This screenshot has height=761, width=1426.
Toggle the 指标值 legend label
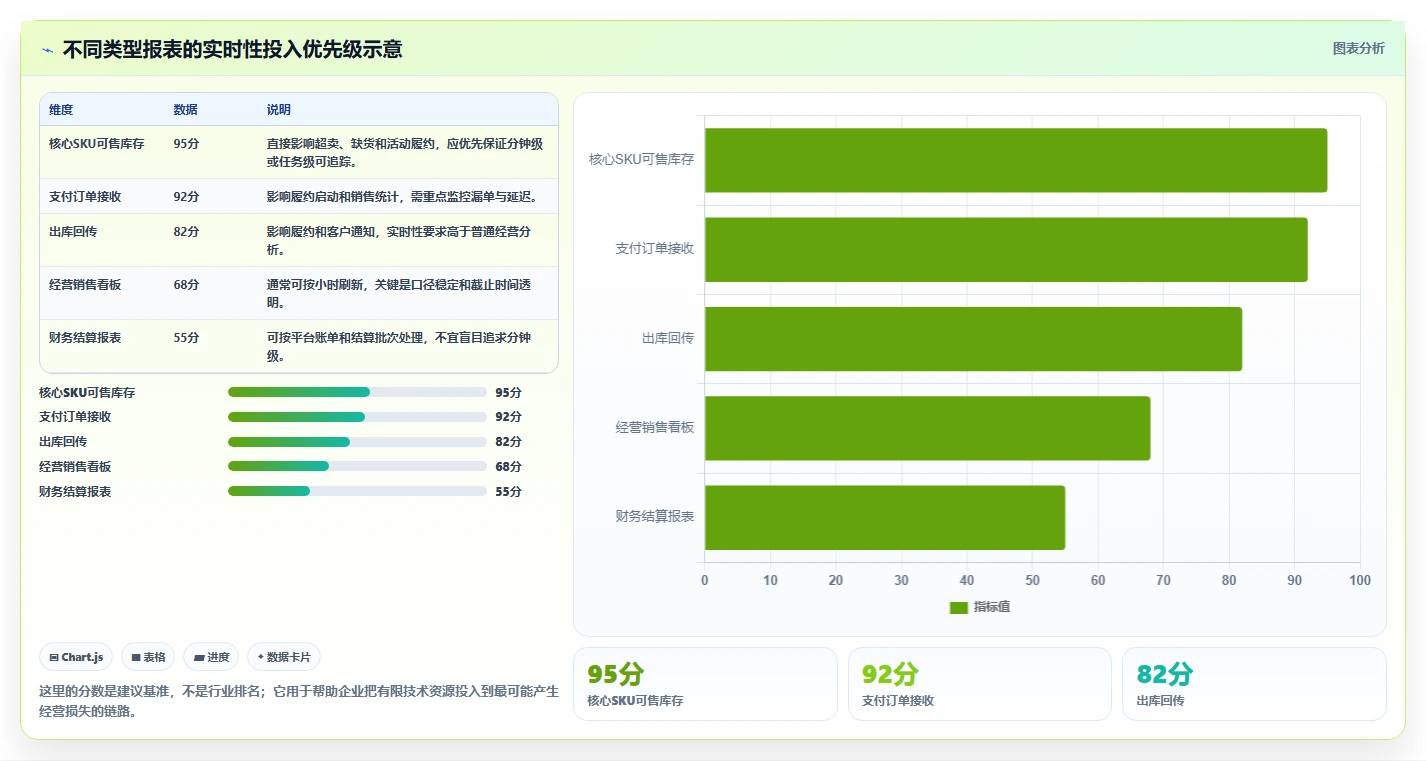click(x=992, y=607)
